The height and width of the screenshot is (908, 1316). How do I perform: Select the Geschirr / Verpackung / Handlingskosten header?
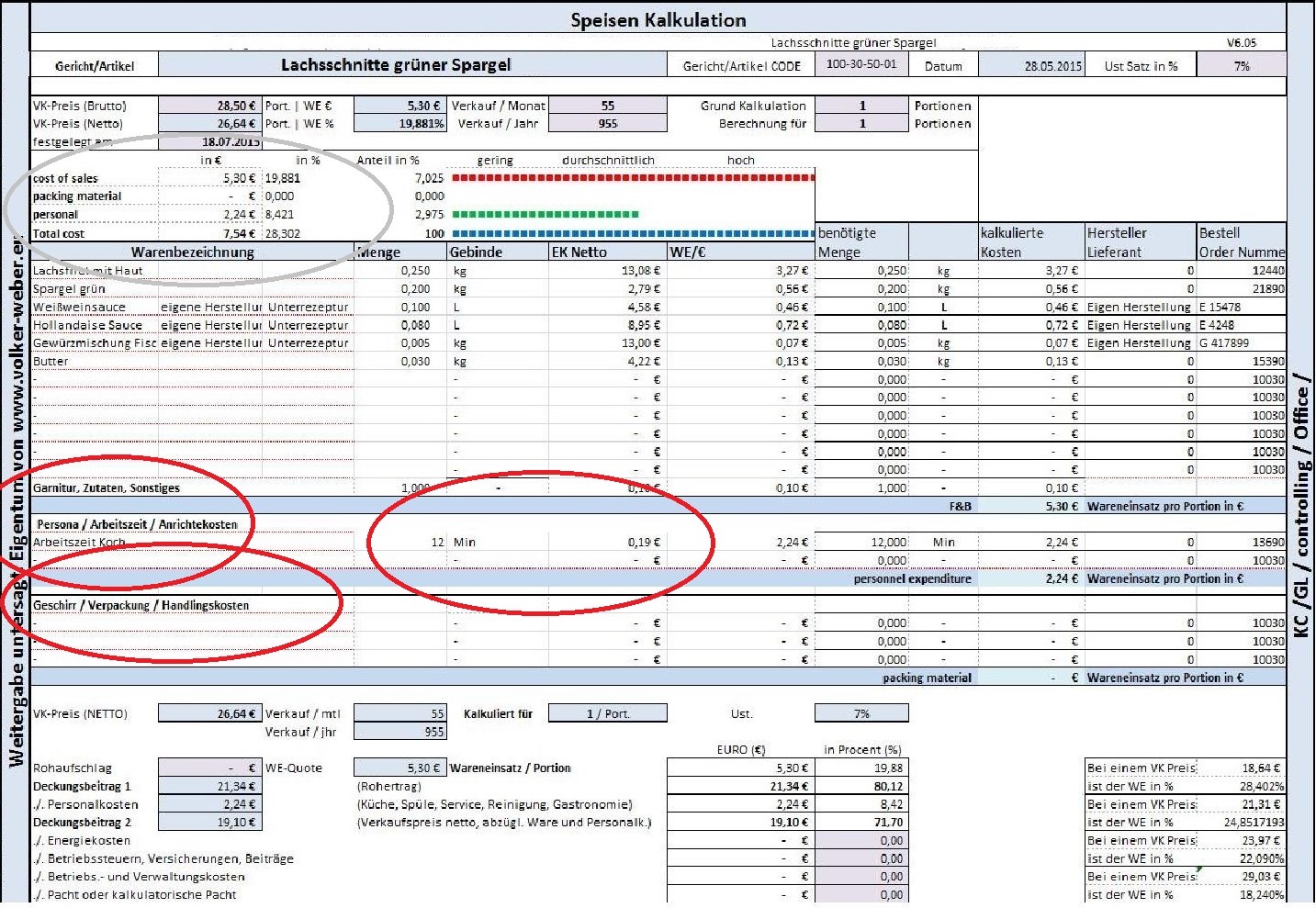click(x=141, y=606)
